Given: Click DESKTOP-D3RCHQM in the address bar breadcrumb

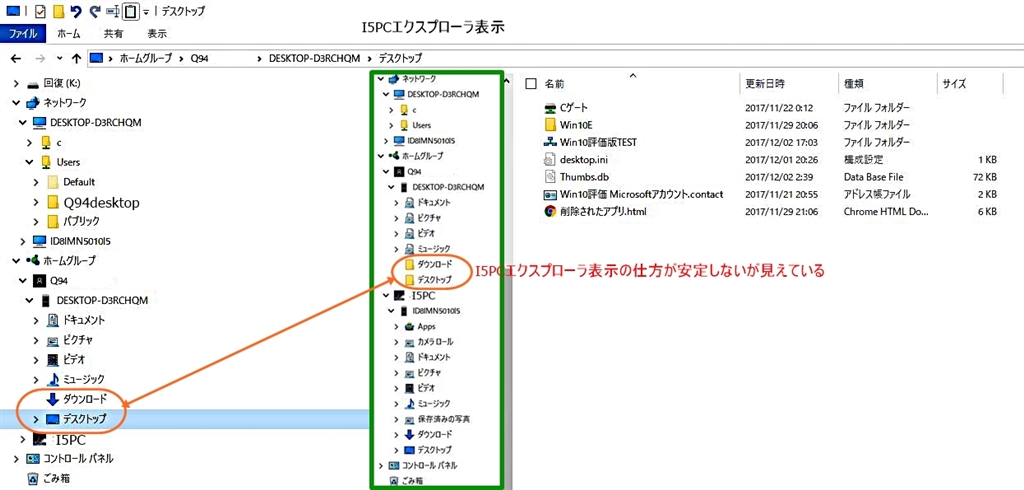Looking at the screenshot, I should pos(314,58).
